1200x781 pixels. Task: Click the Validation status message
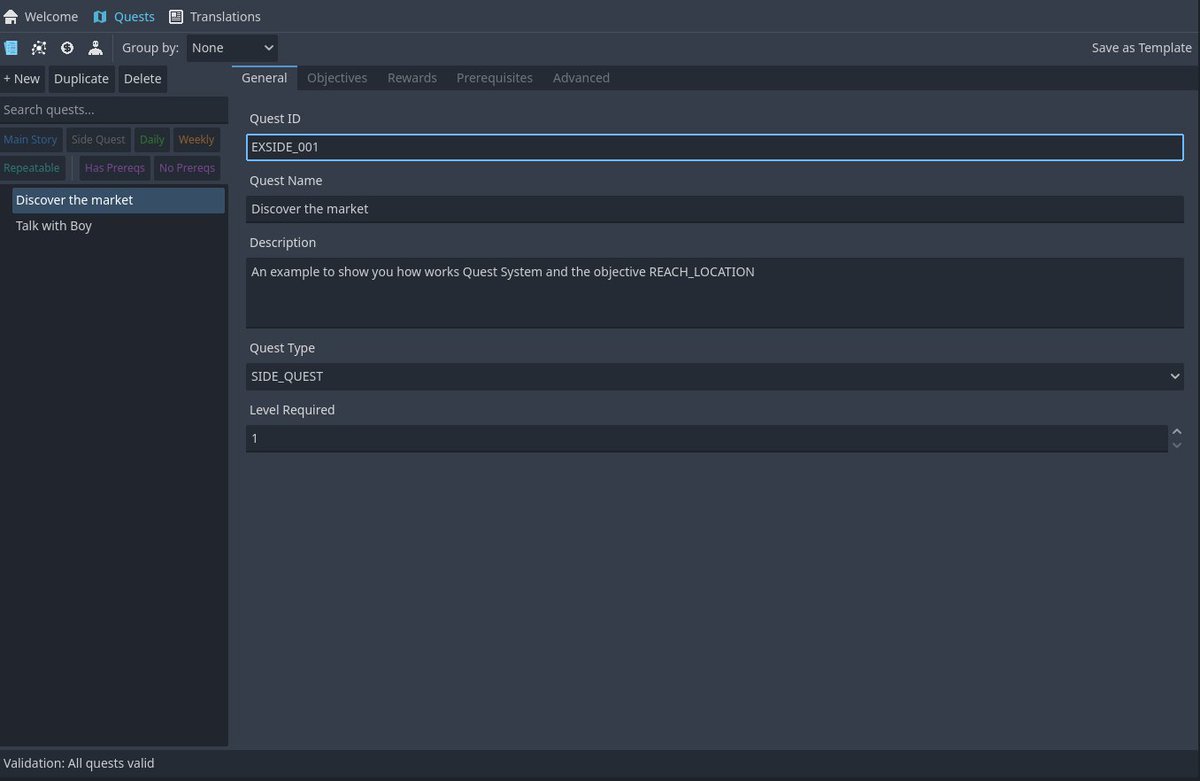(79, 763)
